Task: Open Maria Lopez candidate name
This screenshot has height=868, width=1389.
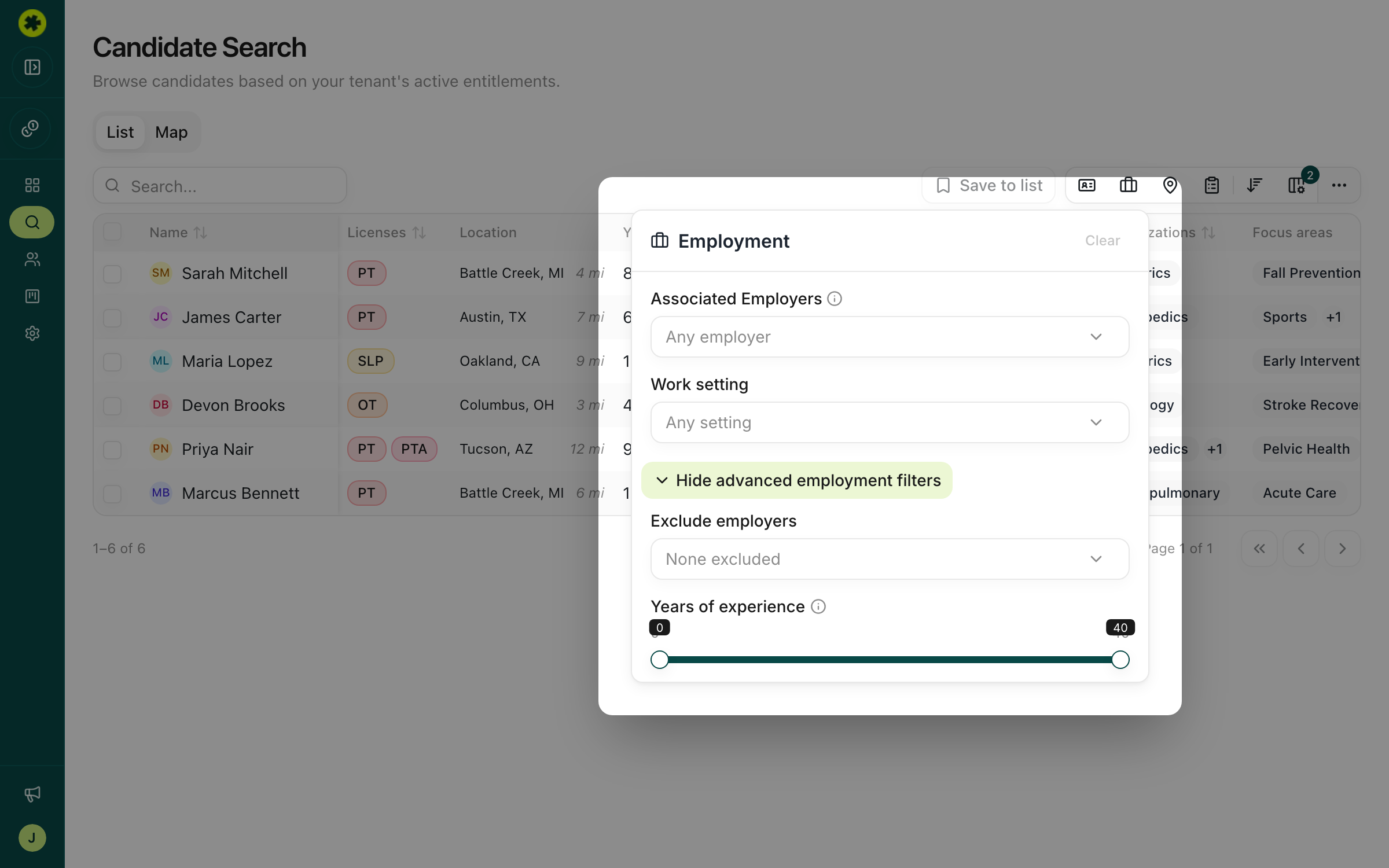Action: click(227, 361)
